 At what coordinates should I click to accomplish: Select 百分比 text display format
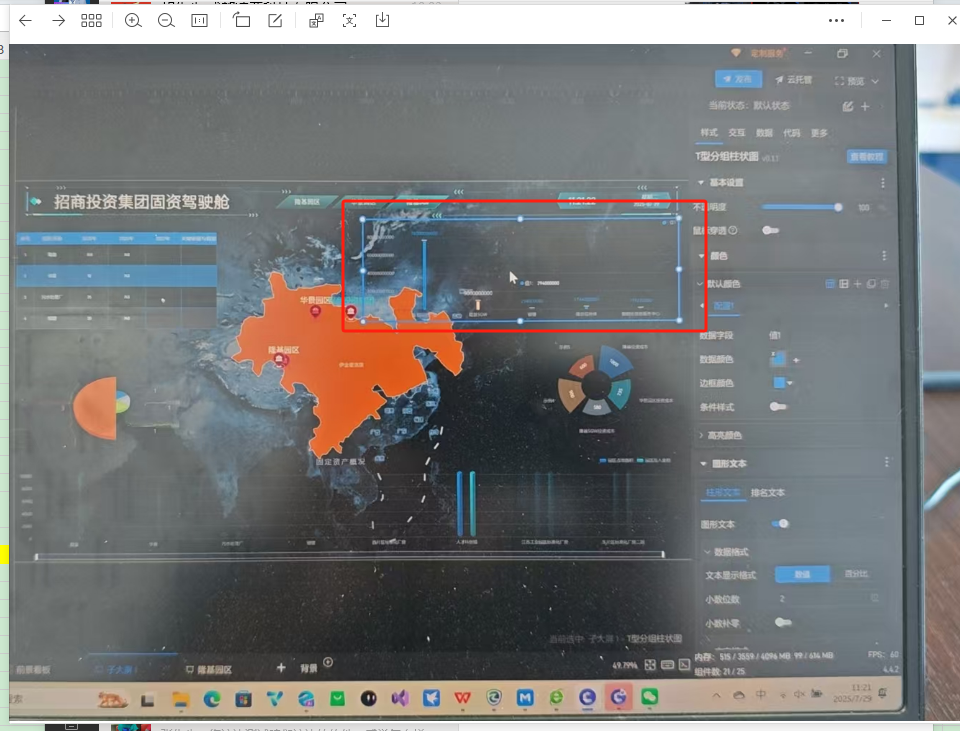(857, 574)
